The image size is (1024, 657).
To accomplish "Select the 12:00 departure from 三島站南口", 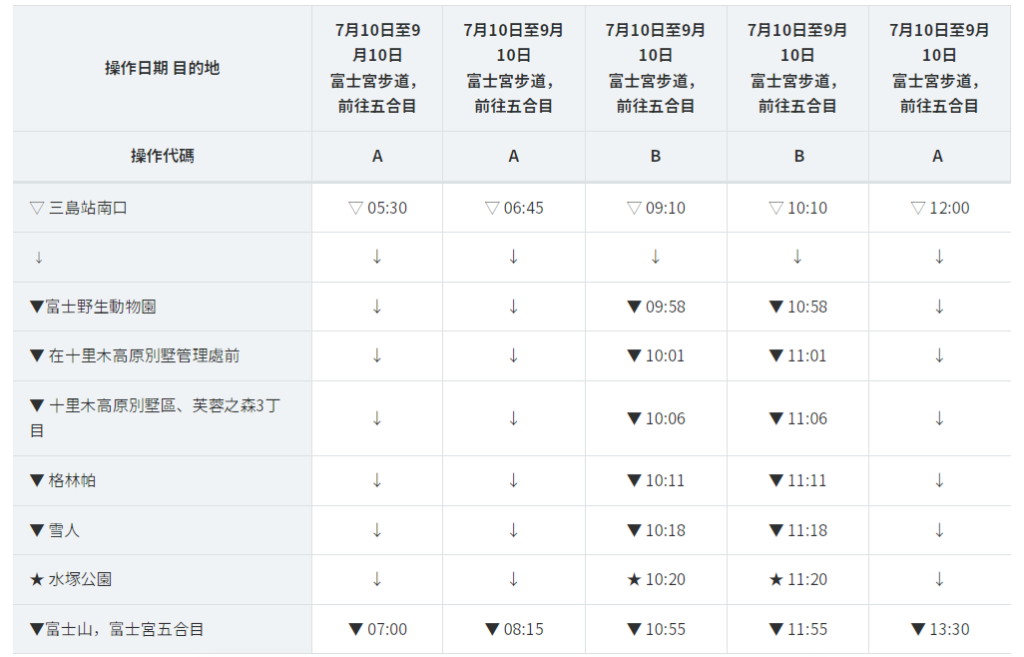I will 940,208.
